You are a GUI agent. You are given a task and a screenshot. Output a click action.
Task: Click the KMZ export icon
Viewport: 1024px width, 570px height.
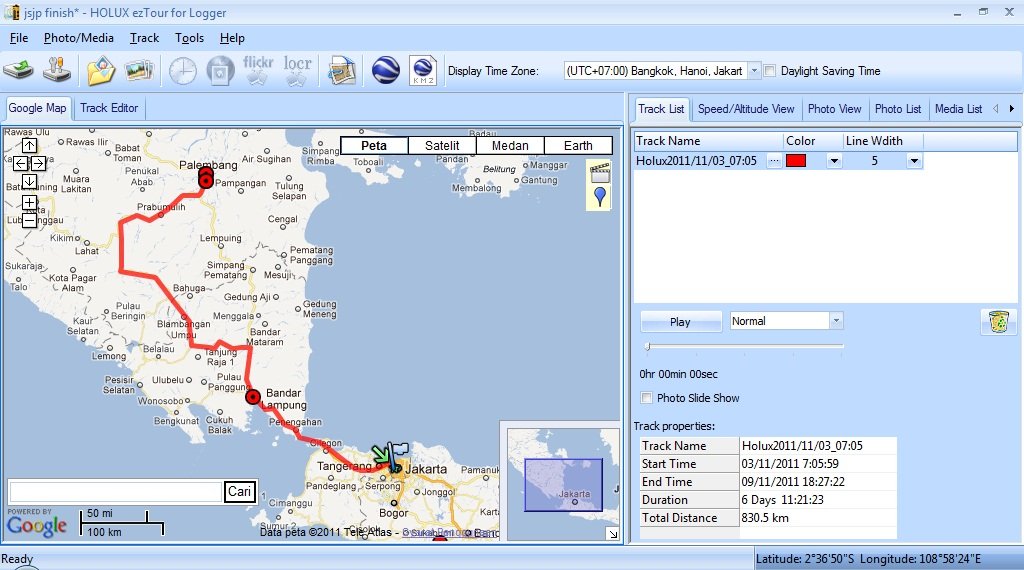pos(422,71)
